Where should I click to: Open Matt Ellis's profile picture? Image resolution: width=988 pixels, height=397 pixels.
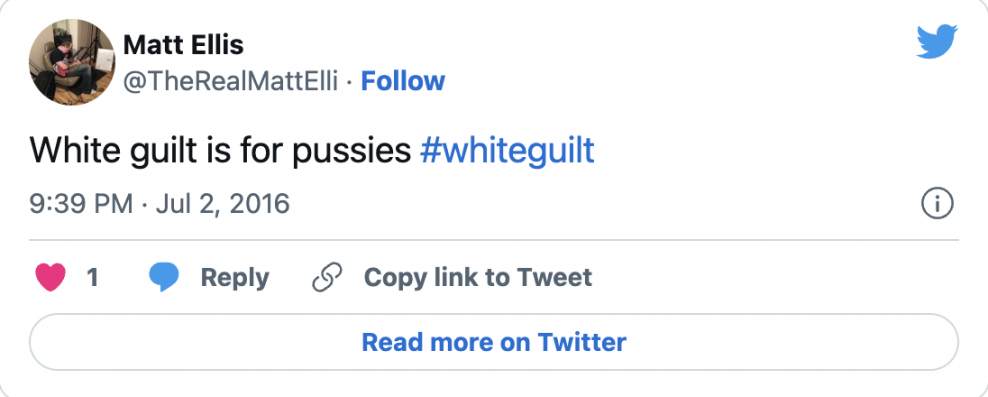[x=72, y=62]
